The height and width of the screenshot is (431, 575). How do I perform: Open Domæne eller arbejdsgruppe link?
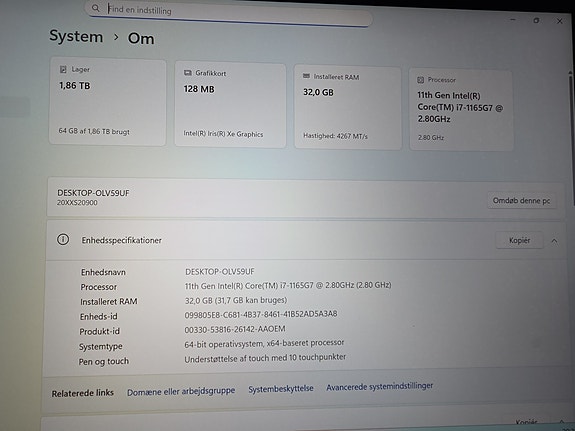tap(181, 391)
